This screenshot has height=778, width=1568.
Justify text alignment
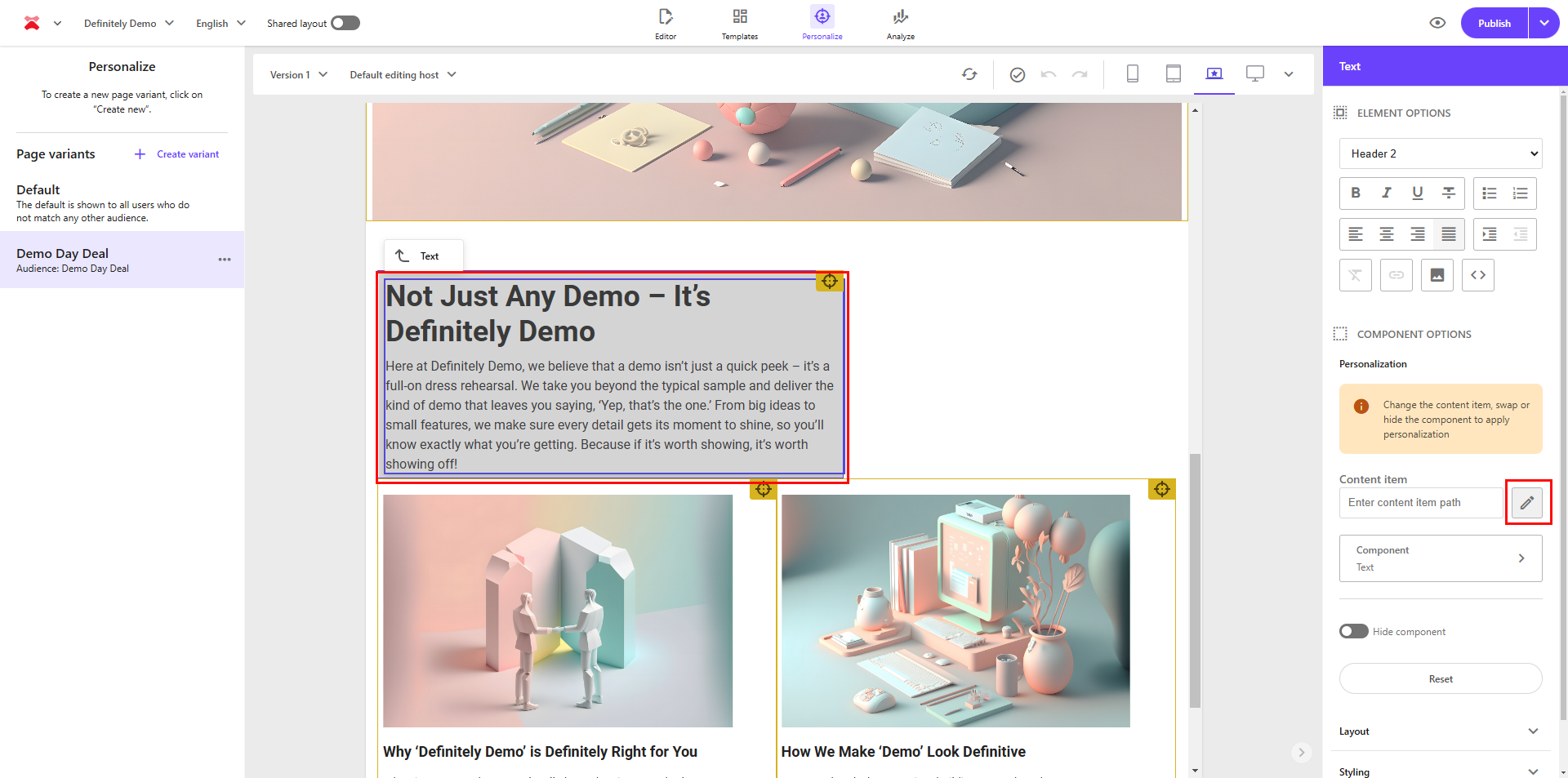tap(1449, 234)
